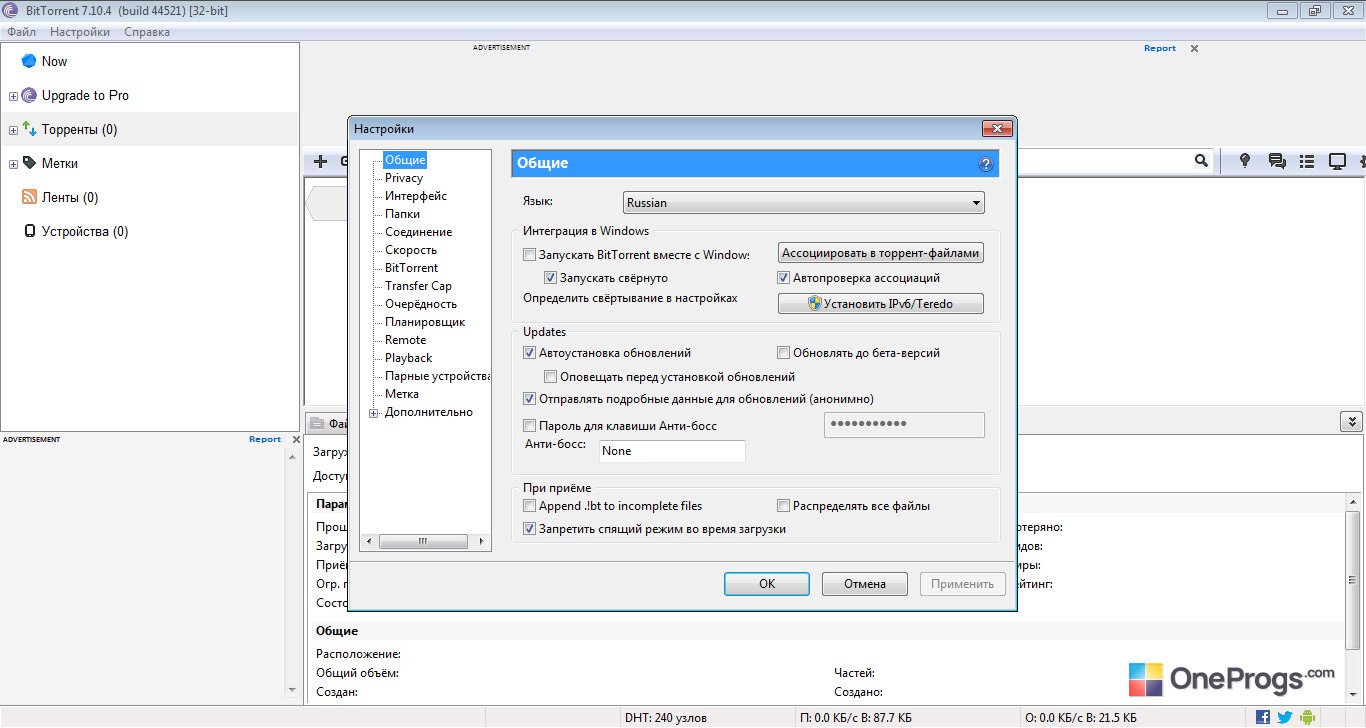
Task: Select Метки in sidebar
Action: [59, 164]
